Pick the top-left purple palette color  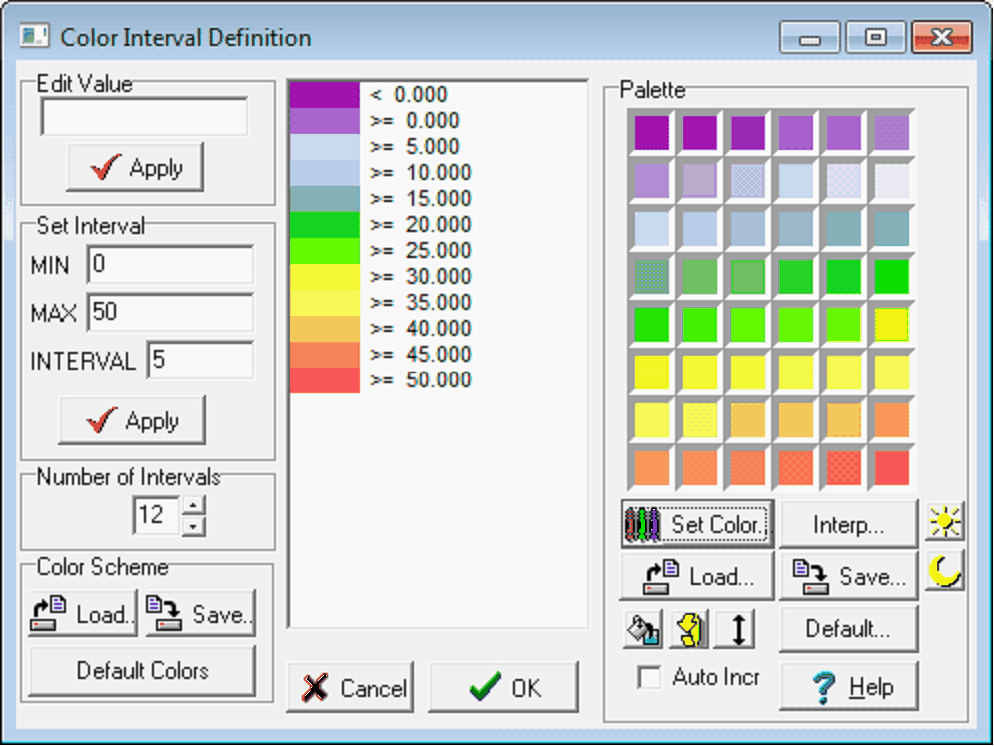click(652, 132)
